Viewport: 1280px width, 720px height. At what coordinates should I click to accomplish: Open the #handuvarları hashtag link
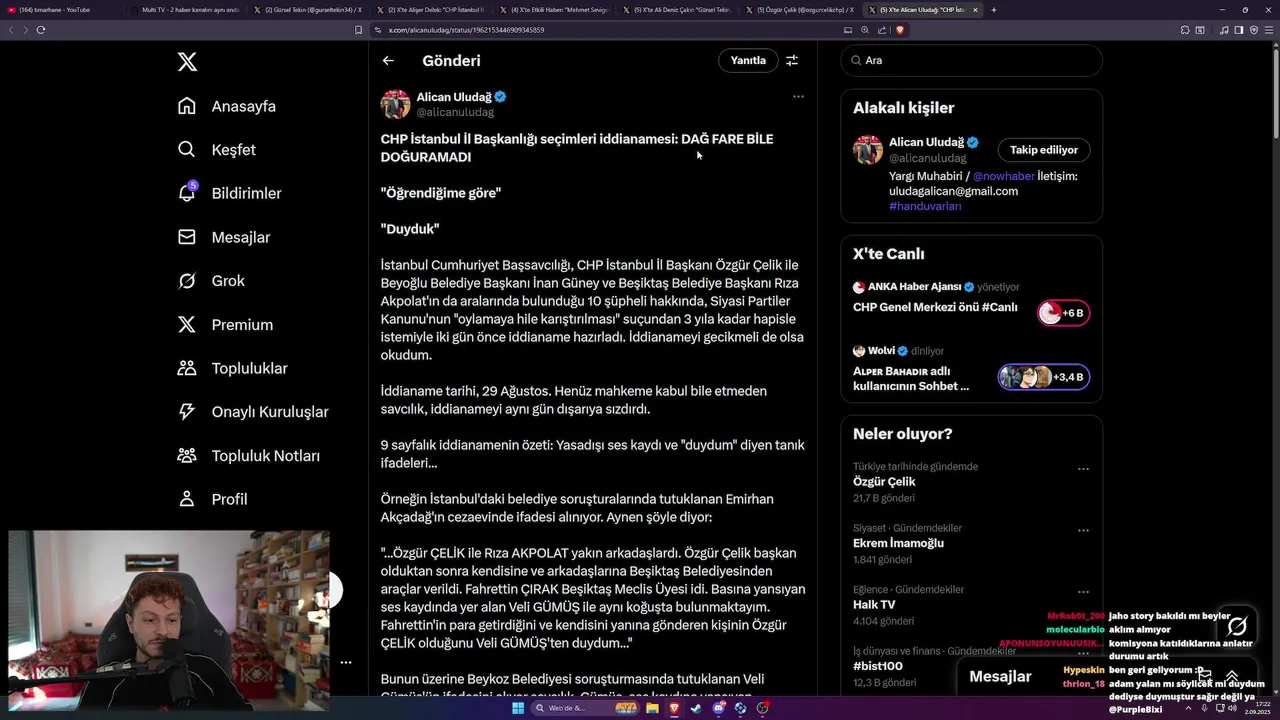click(925, 206)
